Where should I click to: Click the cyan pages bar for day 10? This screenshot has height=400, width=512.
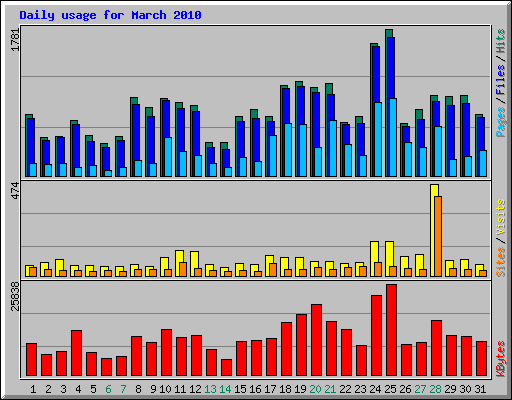click(168, 157)
